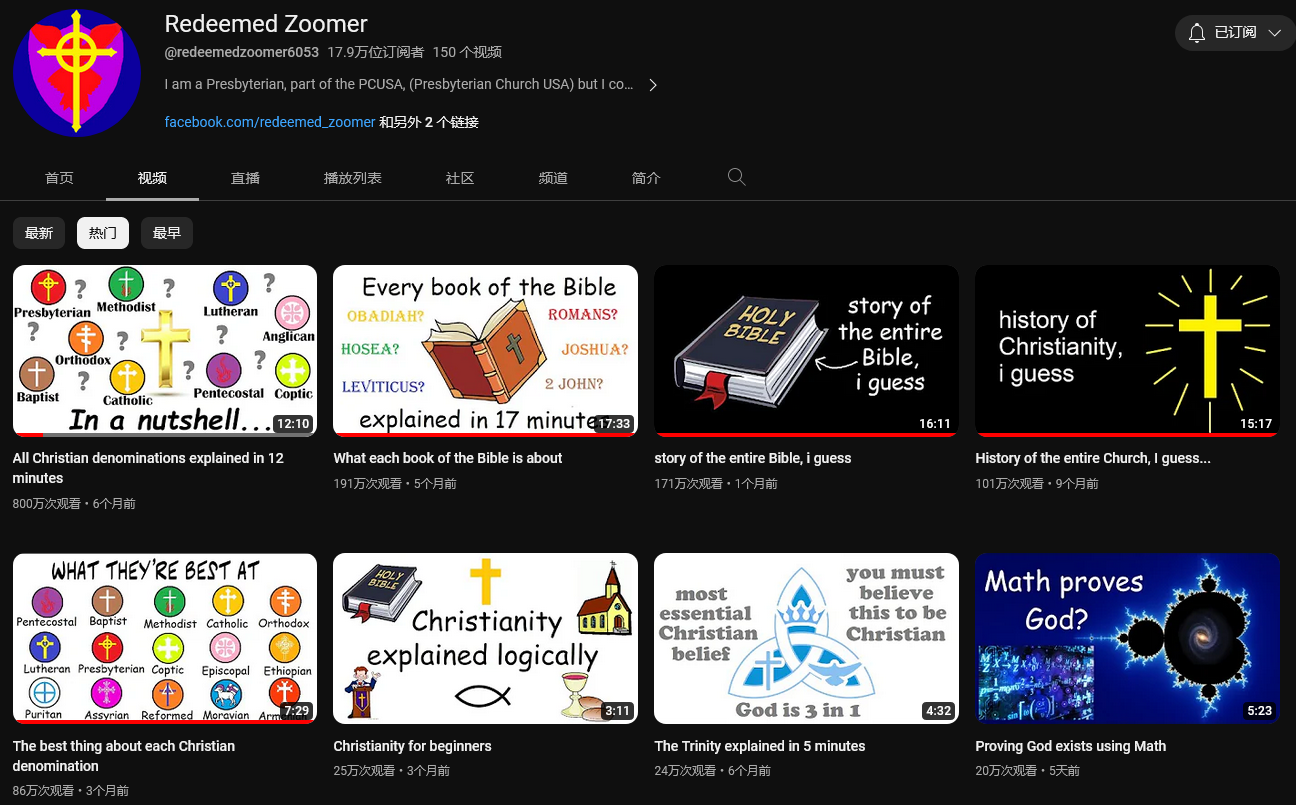Switch to the 简介 tab
The image size is (1296, 805).
pyautogui.click(x=646, y=178)
